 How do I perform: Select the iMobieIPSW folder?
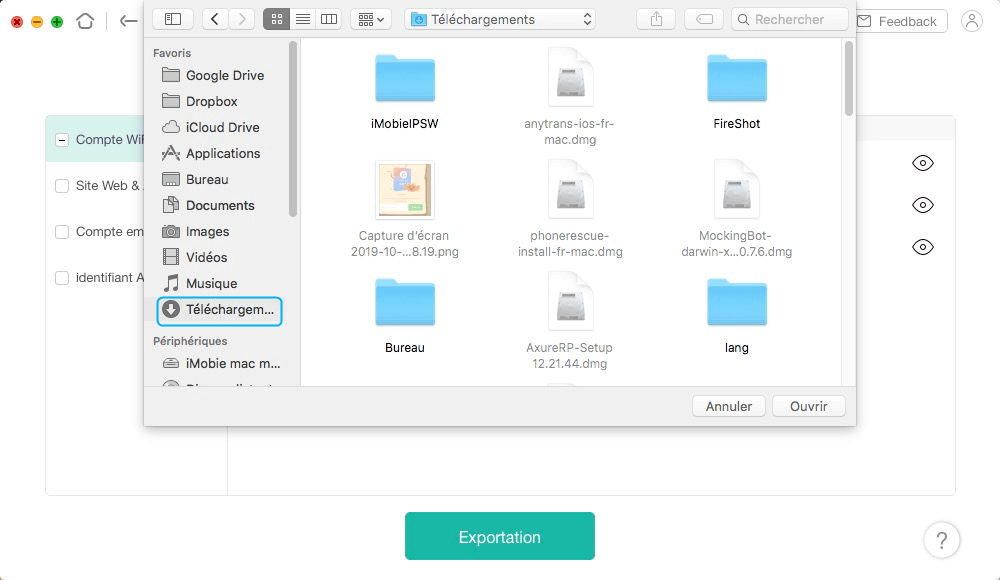[x=405, y=93]
